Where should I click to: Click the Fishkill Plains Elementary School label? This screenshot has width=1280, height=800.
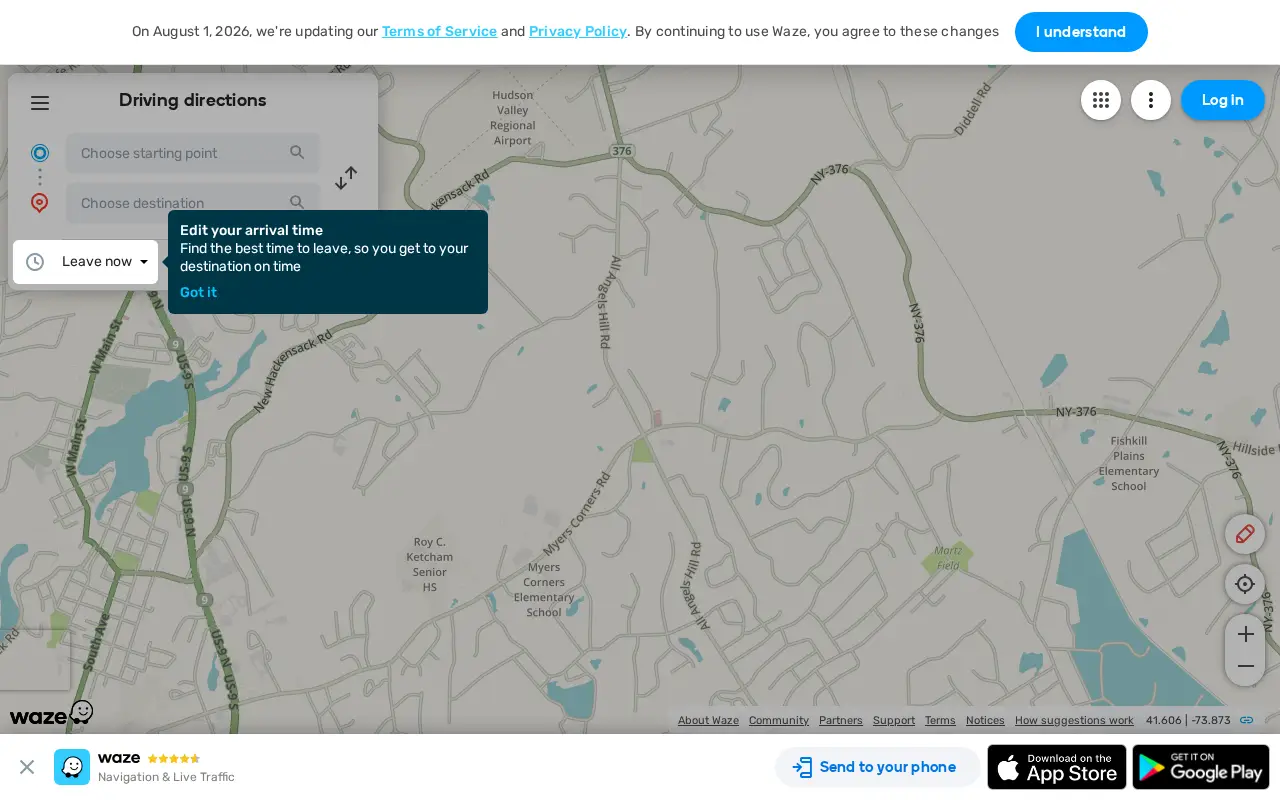click(x=1129, y=463)
